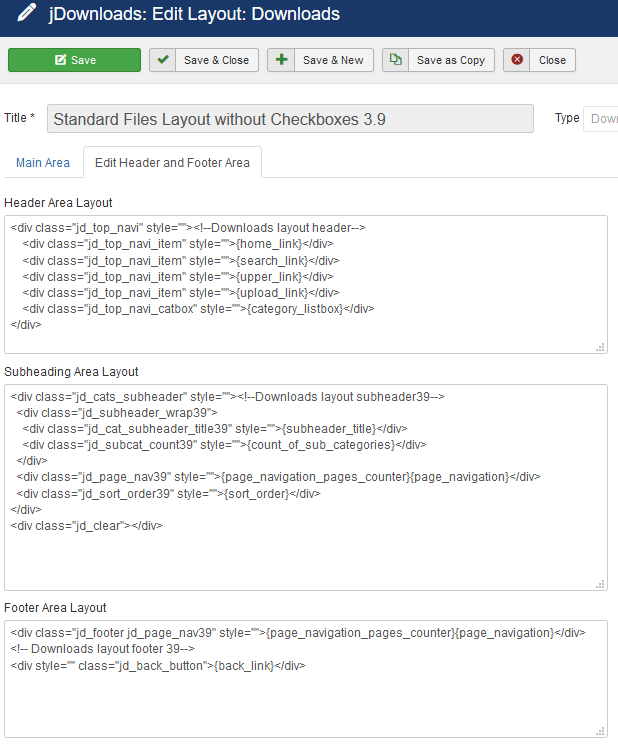Screen dimensions: 618x749
Task: Click the {category_listbox} code line
Action: pyautogui.click(x=198, y=309)
